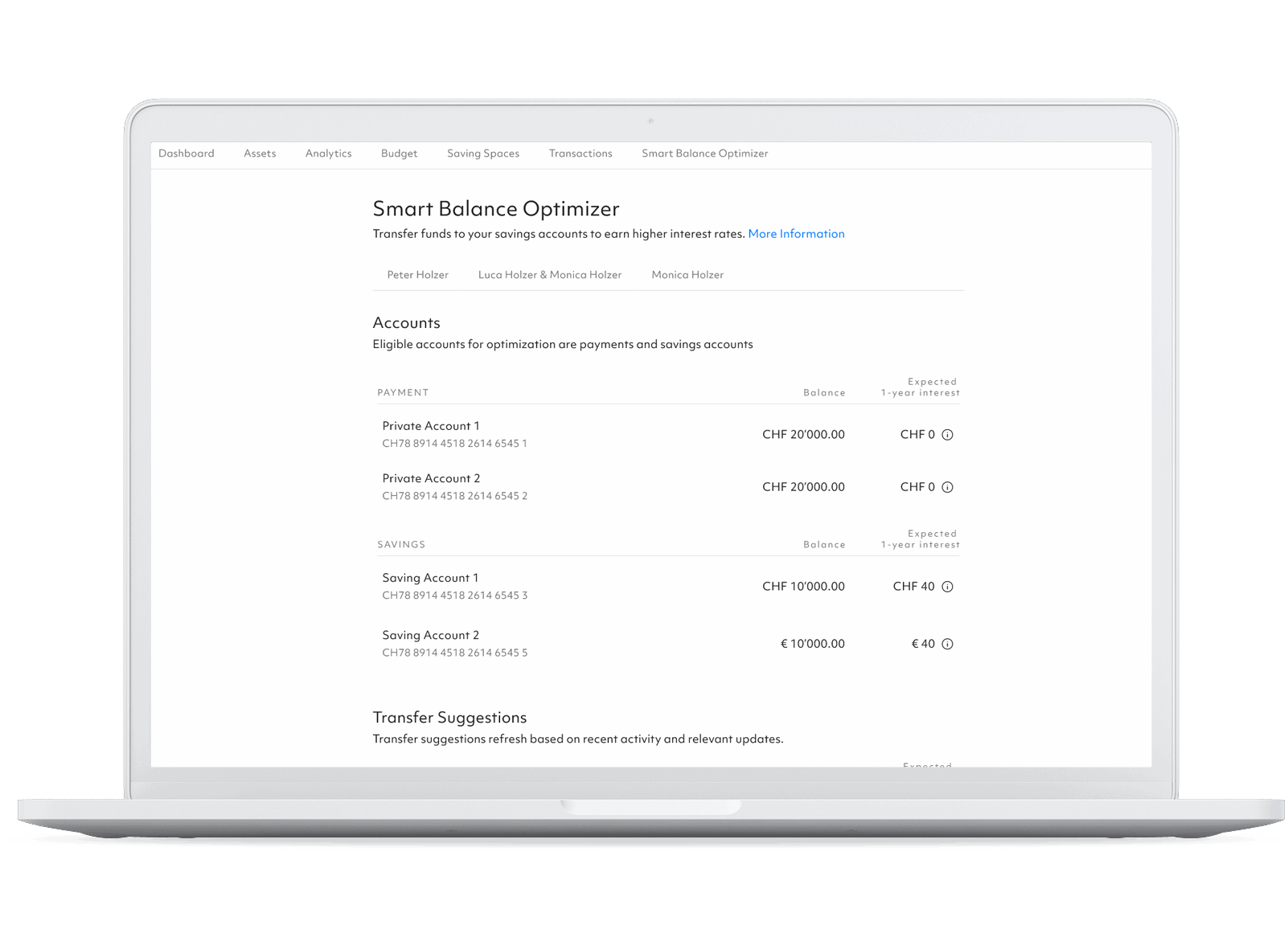Open the Budget page

point(399,154)
